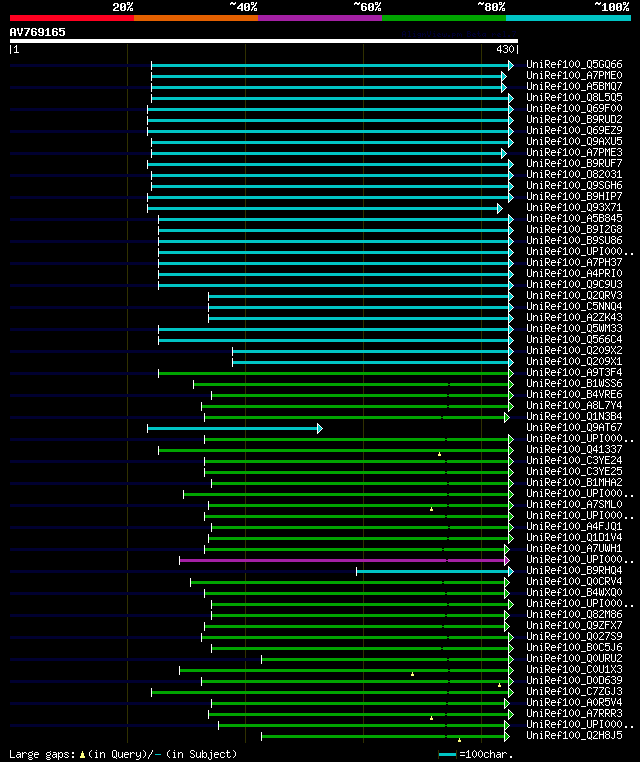
Task: Click the arrowhead ending the Q93X71 bar
Action: [x=500, y=208]
